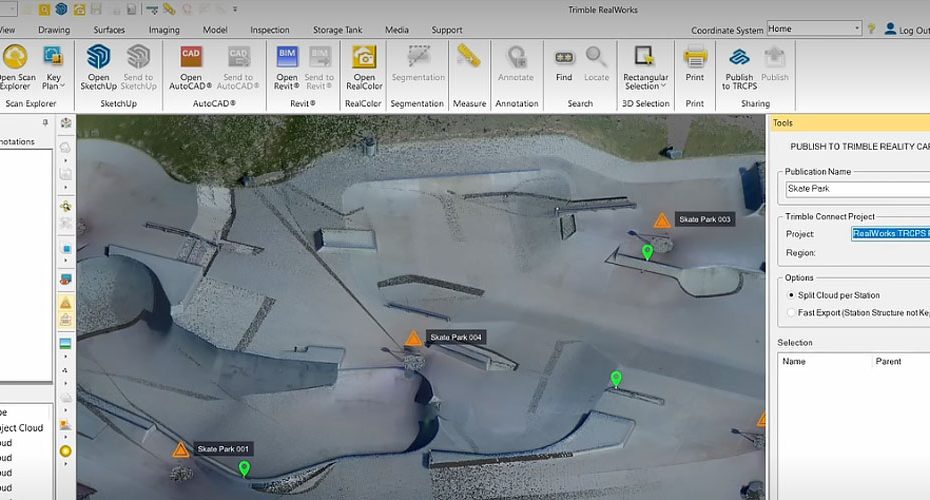Click the Skate Park 001 label

pos(223,449)
